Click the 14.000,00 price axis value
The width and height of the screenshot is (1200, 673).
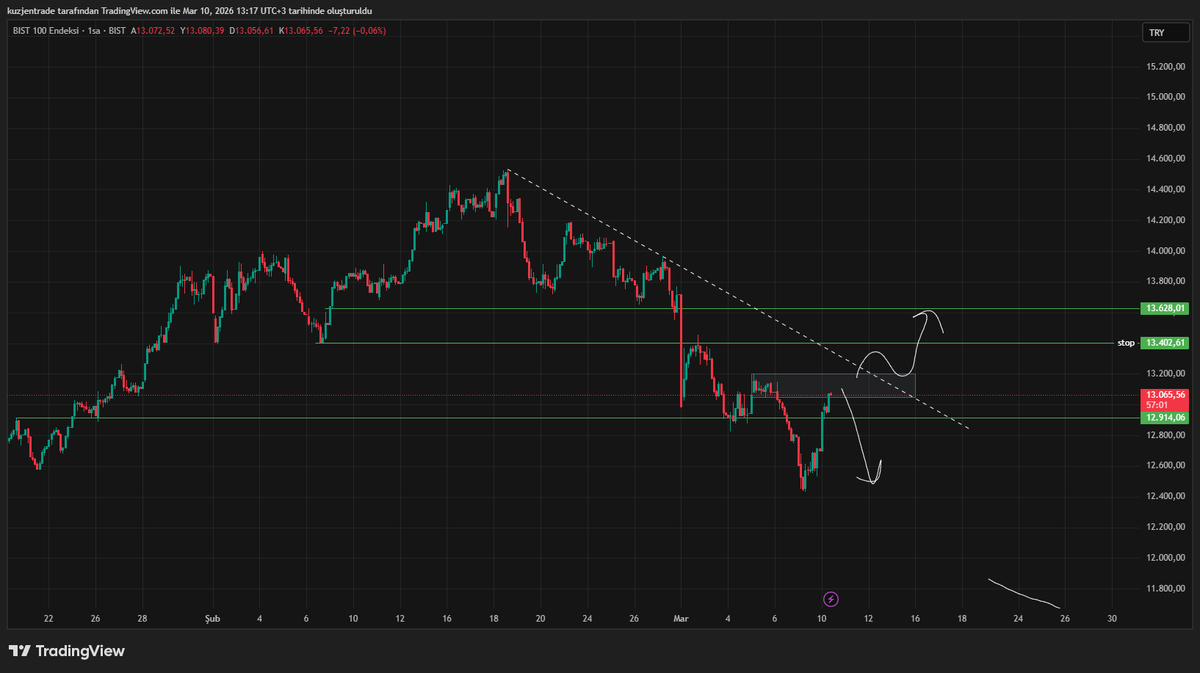[x=1165, y=250]
